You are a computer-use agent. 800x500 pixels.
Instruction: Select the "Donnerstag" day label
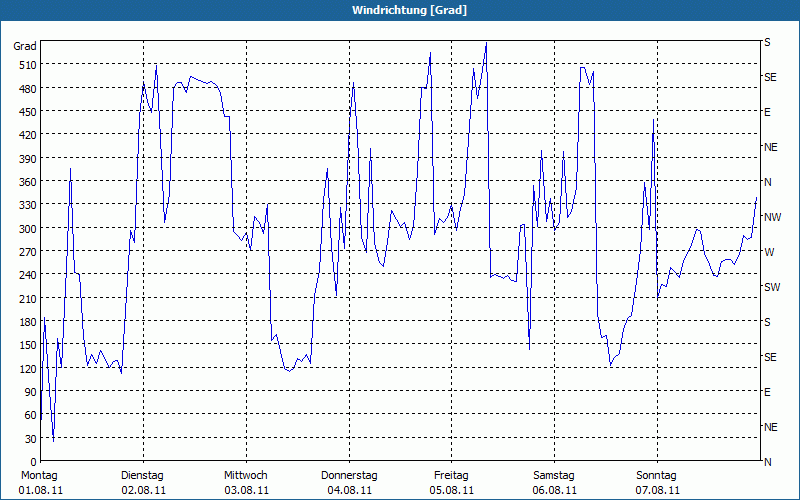tap(349, 476)
